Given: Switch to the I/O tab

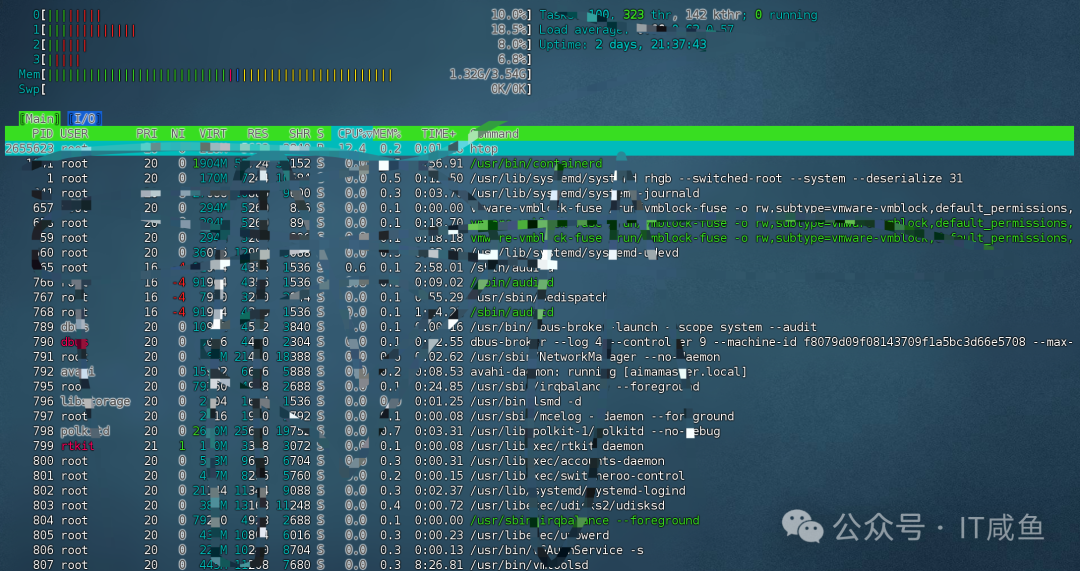Looking at the screenshot, I should pyautogui.click(x=85, y=119).
